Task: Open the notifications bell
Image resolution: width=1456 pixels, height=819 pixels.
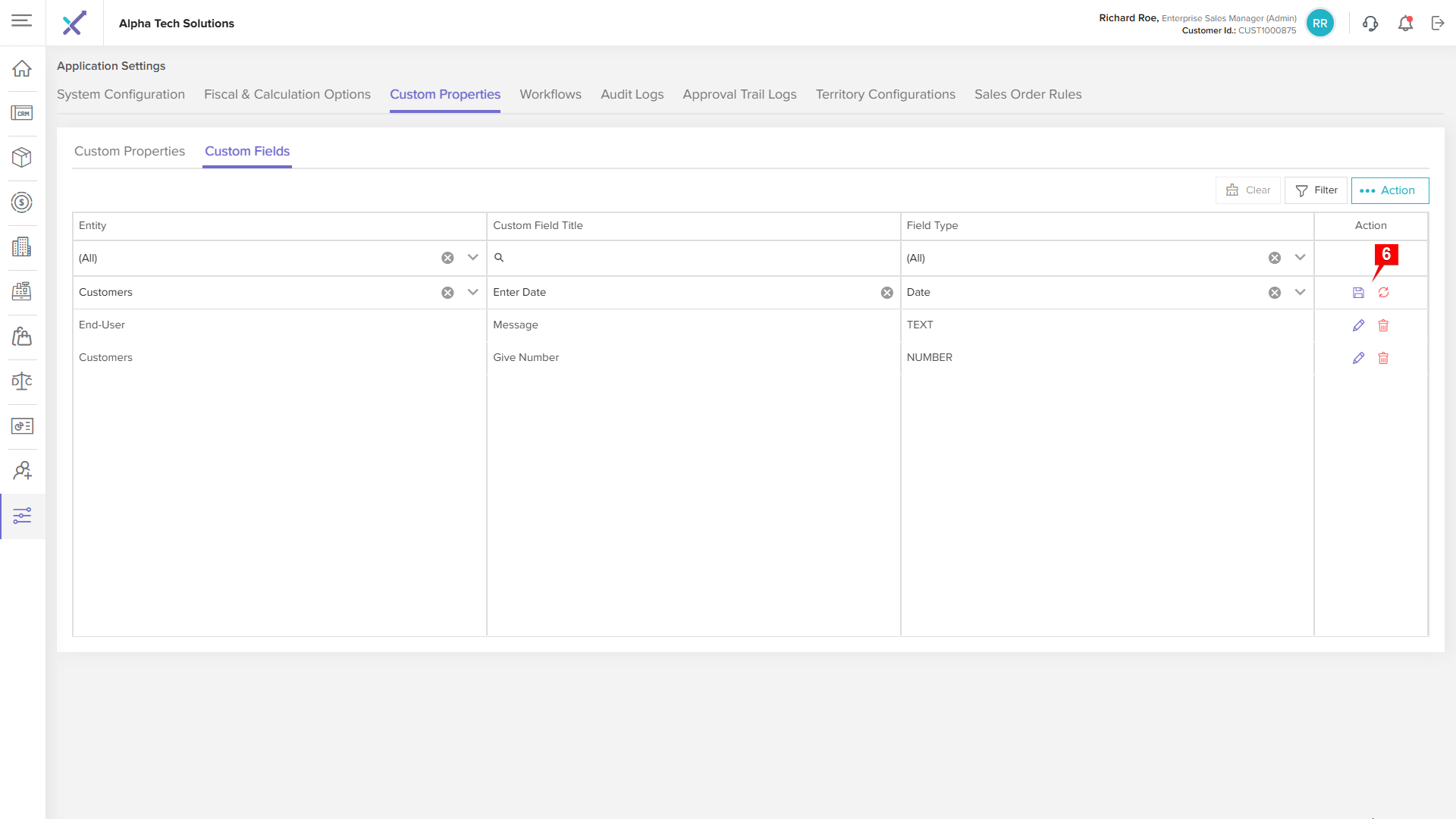Action: click(1405, 24)
